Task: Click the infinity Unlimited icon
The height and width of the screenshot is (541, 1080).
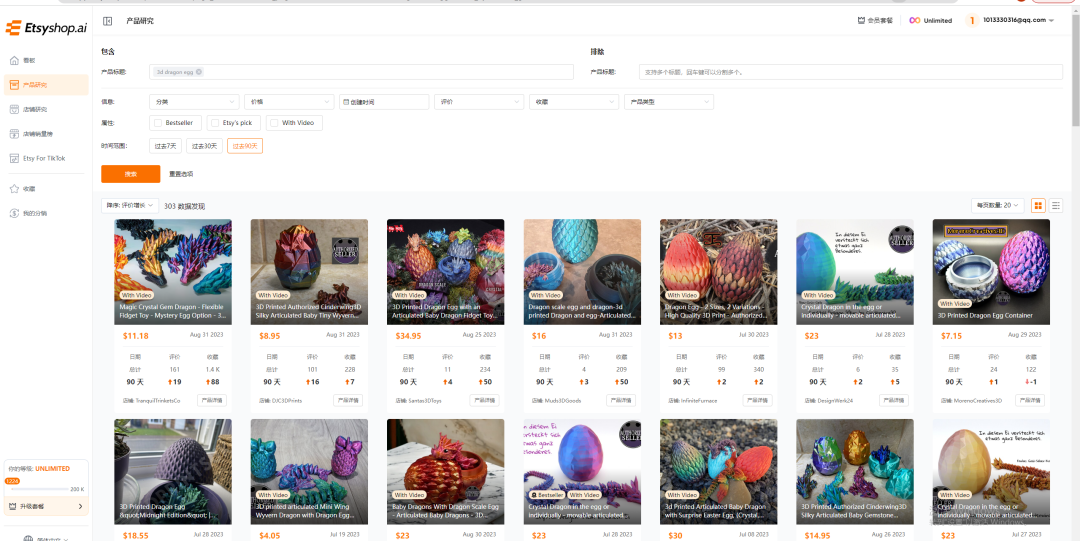Action: click(915, 21)
